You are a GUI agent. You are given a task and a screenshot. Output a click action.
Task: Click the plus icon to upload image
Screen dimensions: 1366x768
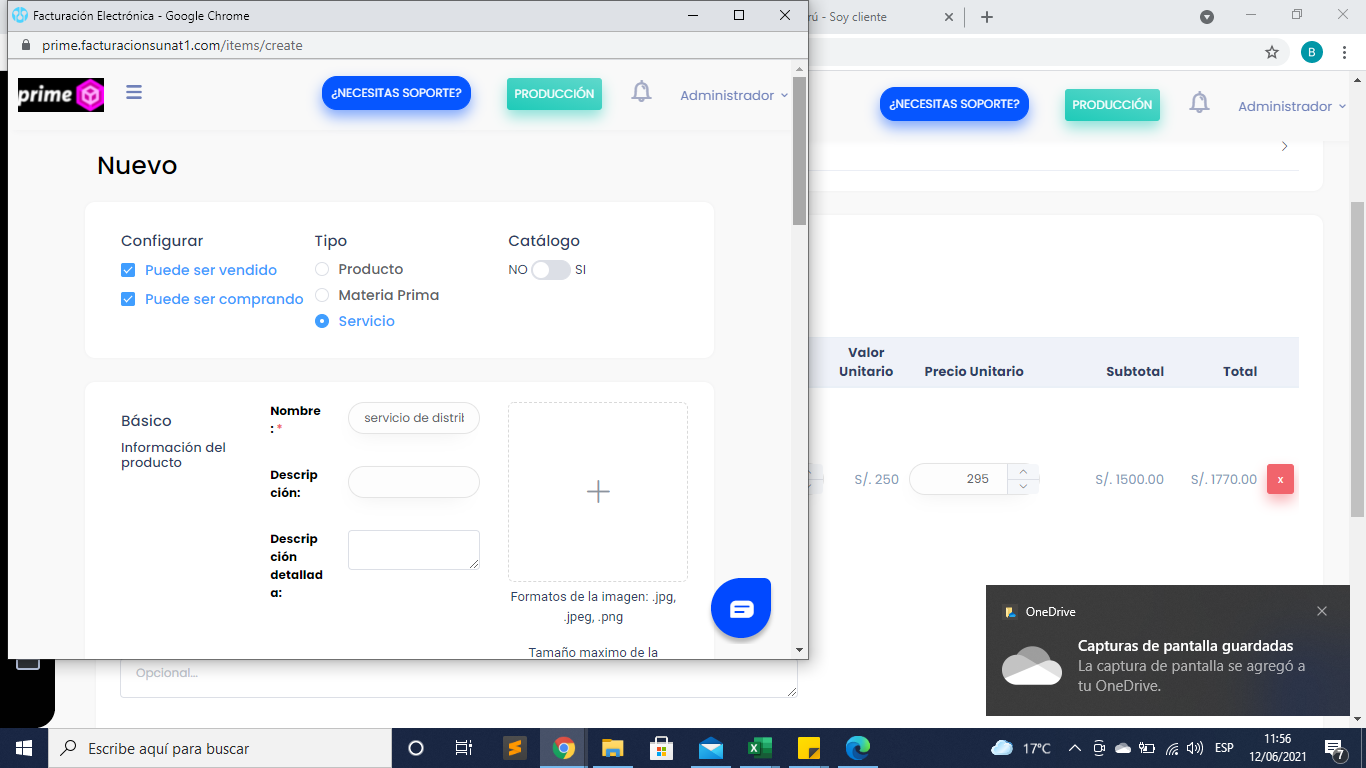coord(598,492)
